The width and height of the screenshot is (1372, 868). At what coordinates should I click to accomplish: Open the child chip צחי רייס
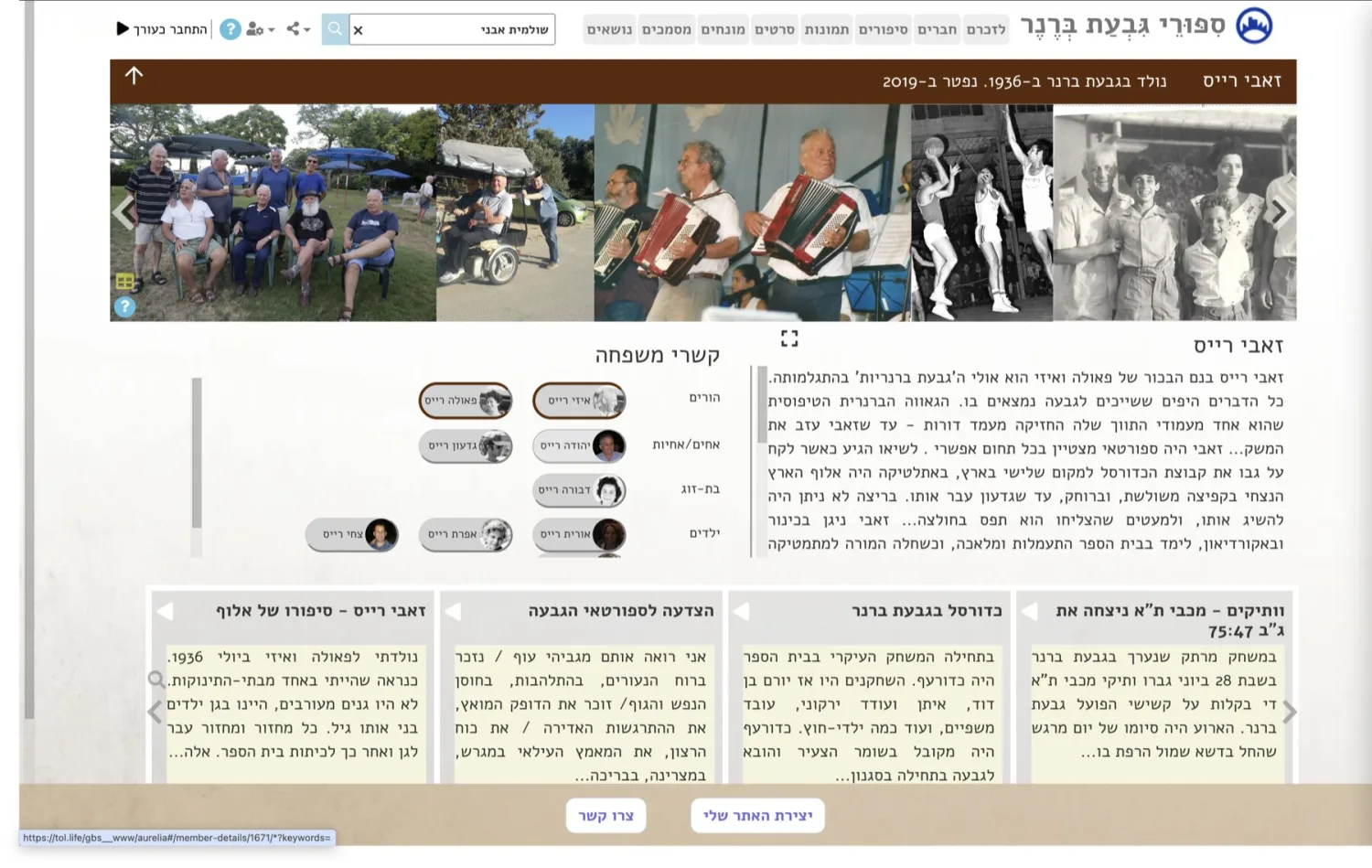(352, 534)
